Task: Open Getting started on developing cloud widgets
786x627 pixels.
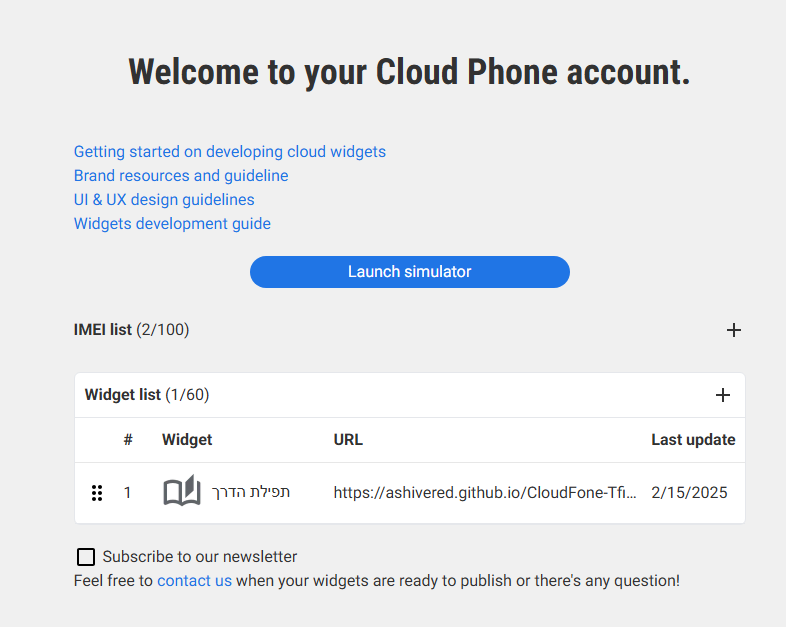Action: [229, 152]
